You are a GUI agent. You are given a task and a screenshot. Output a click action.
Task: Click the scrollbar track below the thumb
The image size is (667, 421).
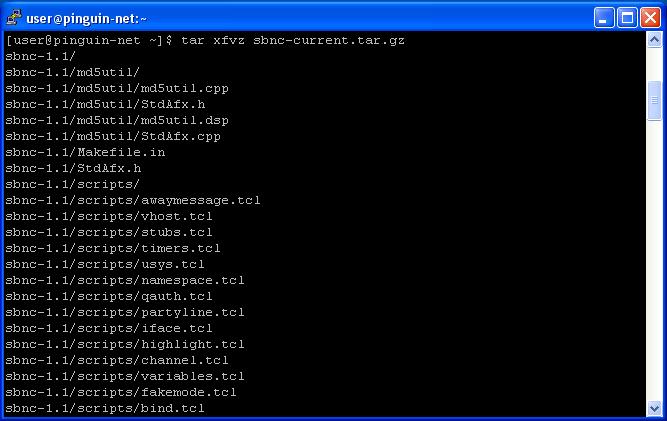[x=654, y=261]
